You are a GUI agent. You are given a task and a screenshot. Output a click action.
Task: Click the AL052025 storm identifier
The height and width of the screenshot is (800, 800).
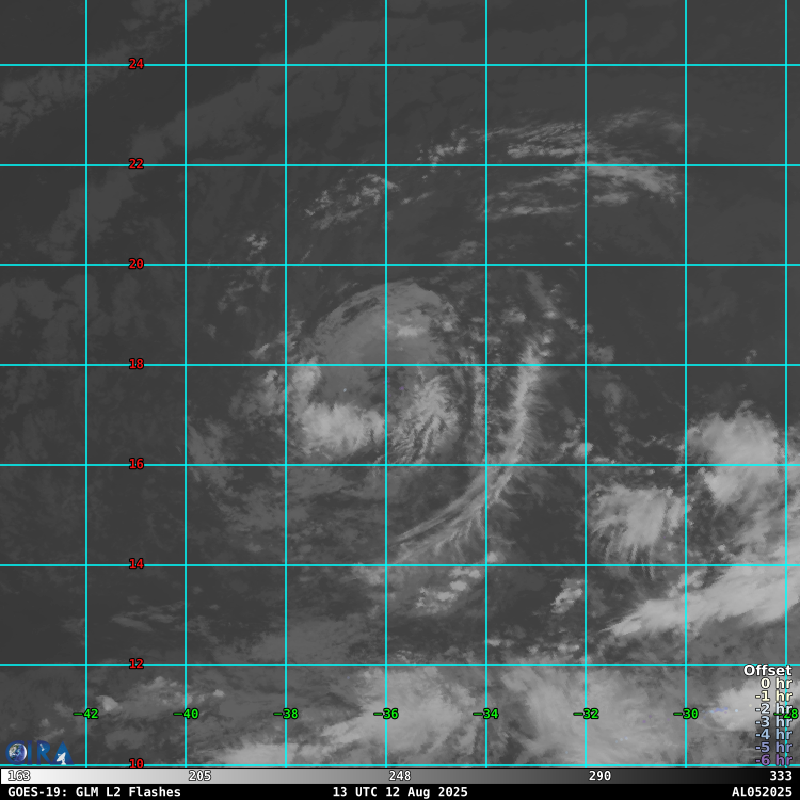tap(761, 792)
